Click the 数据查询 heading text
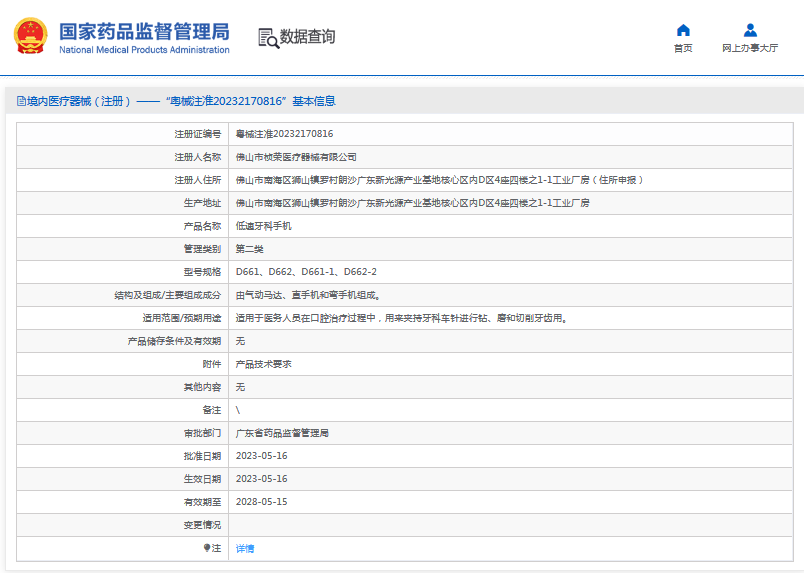Viewport: 804px width, 573px height. pos(307,37)
